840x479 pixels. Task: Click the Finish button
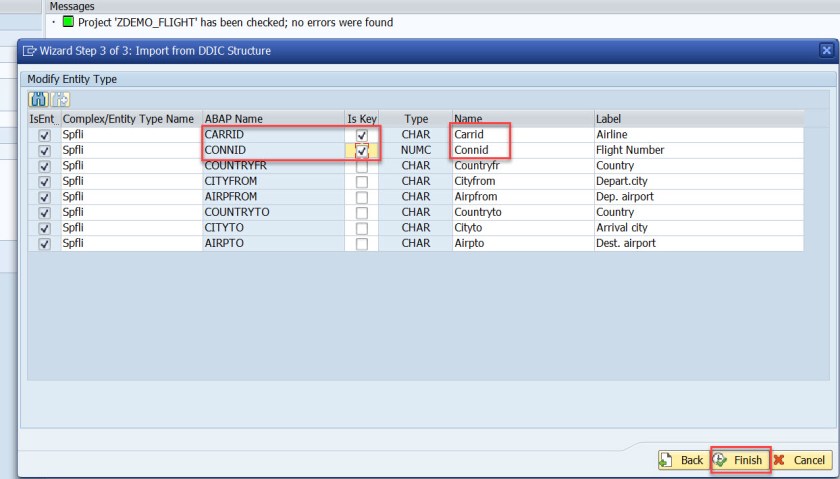pos(740,460)
